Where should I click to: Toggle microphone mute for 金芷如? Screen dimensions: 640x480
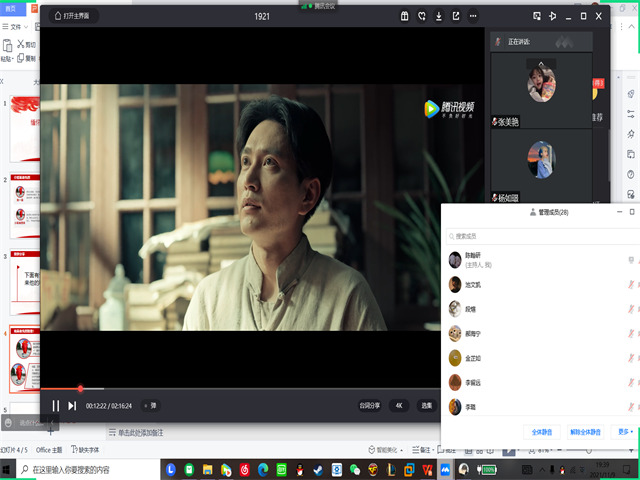coord(631,357)
